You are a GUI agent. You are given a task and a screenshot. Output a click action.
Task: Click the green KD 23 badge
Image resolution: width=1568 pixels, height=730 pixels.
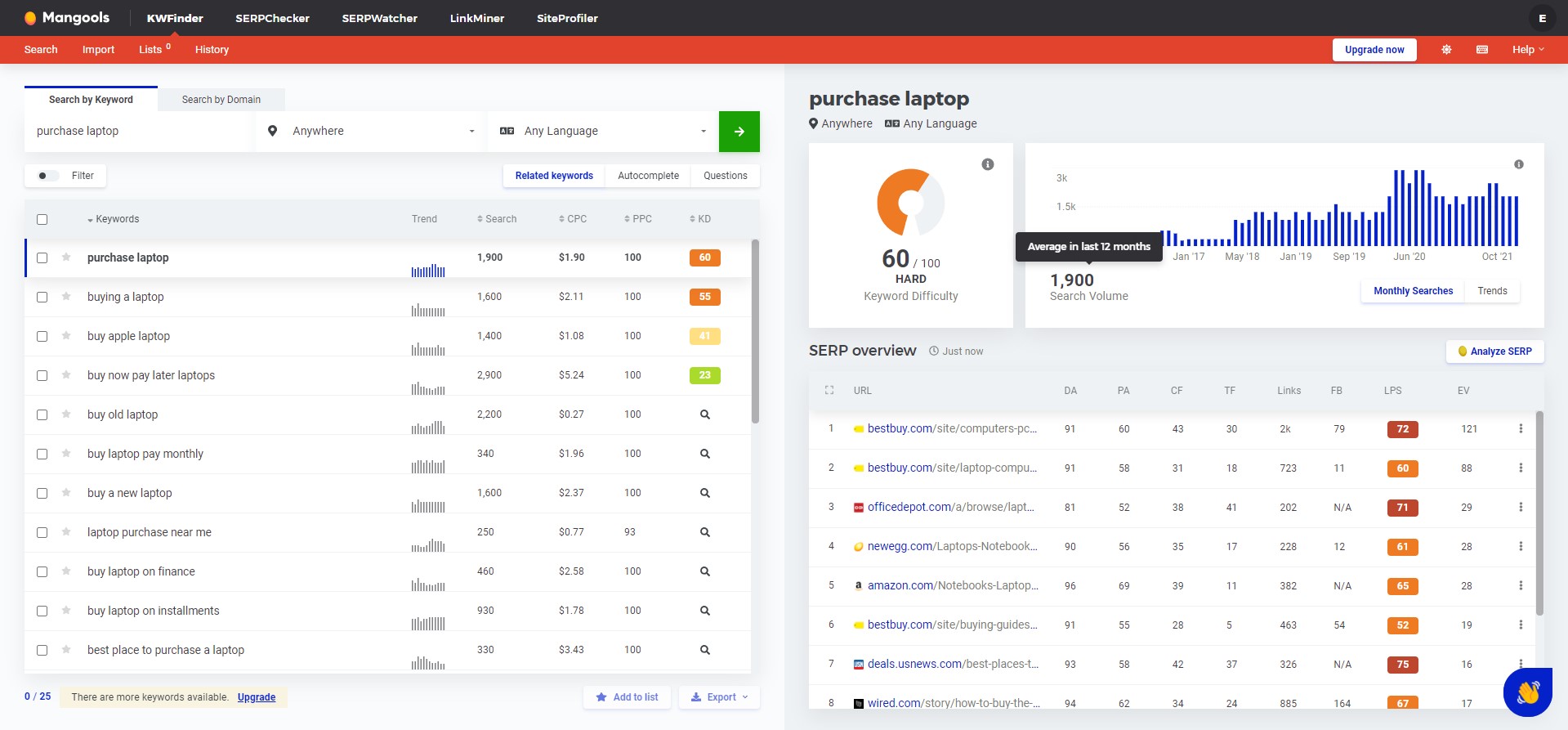(x=704, y=375)
